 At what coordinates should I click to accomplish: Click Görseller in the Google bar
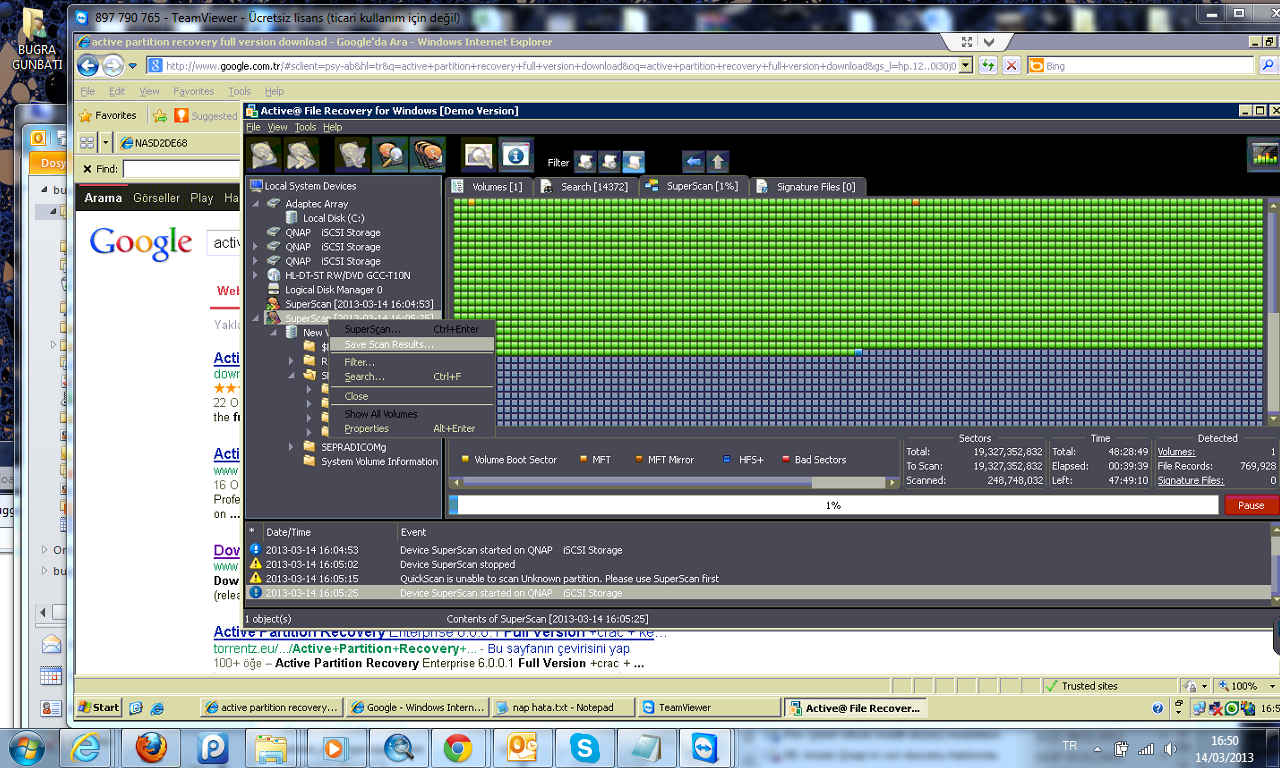coord(157,198)
